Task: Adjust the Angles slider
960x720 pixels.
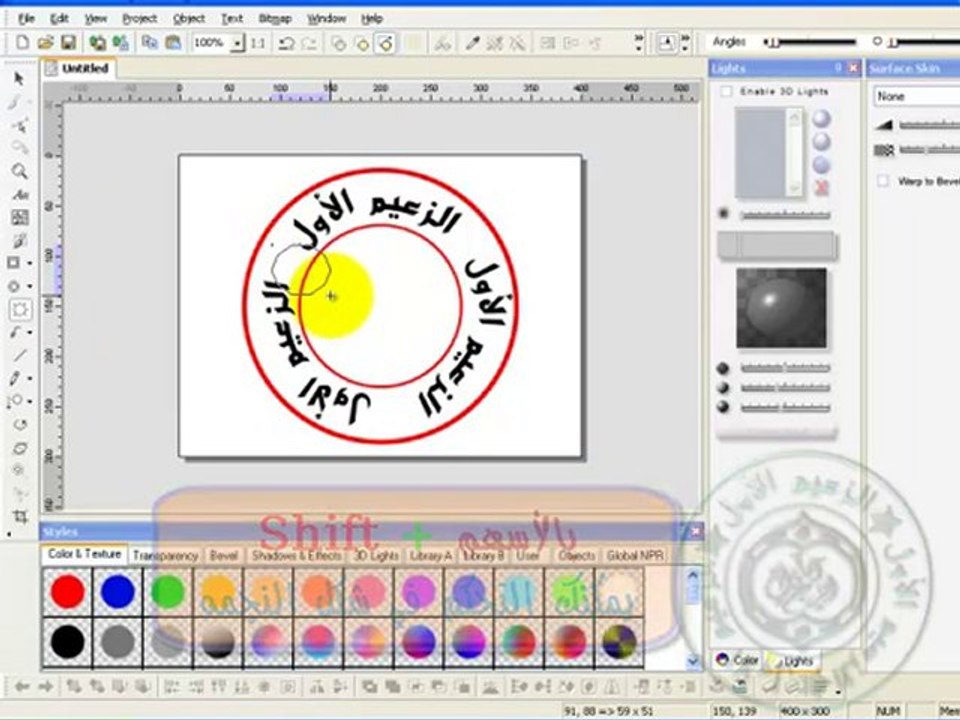Action: click(x=809, y=42)
